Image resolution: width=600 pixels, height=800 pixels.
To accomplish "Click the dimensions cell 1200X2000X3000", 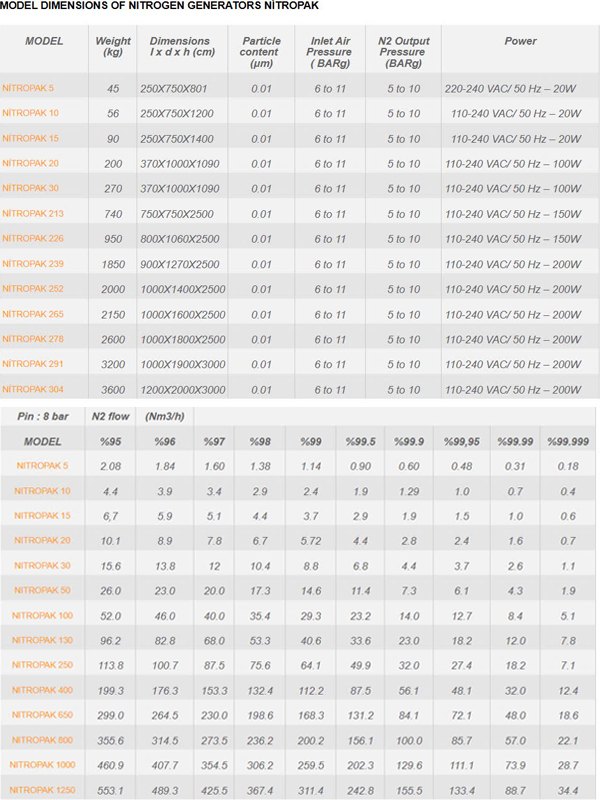I will point(183,390).
